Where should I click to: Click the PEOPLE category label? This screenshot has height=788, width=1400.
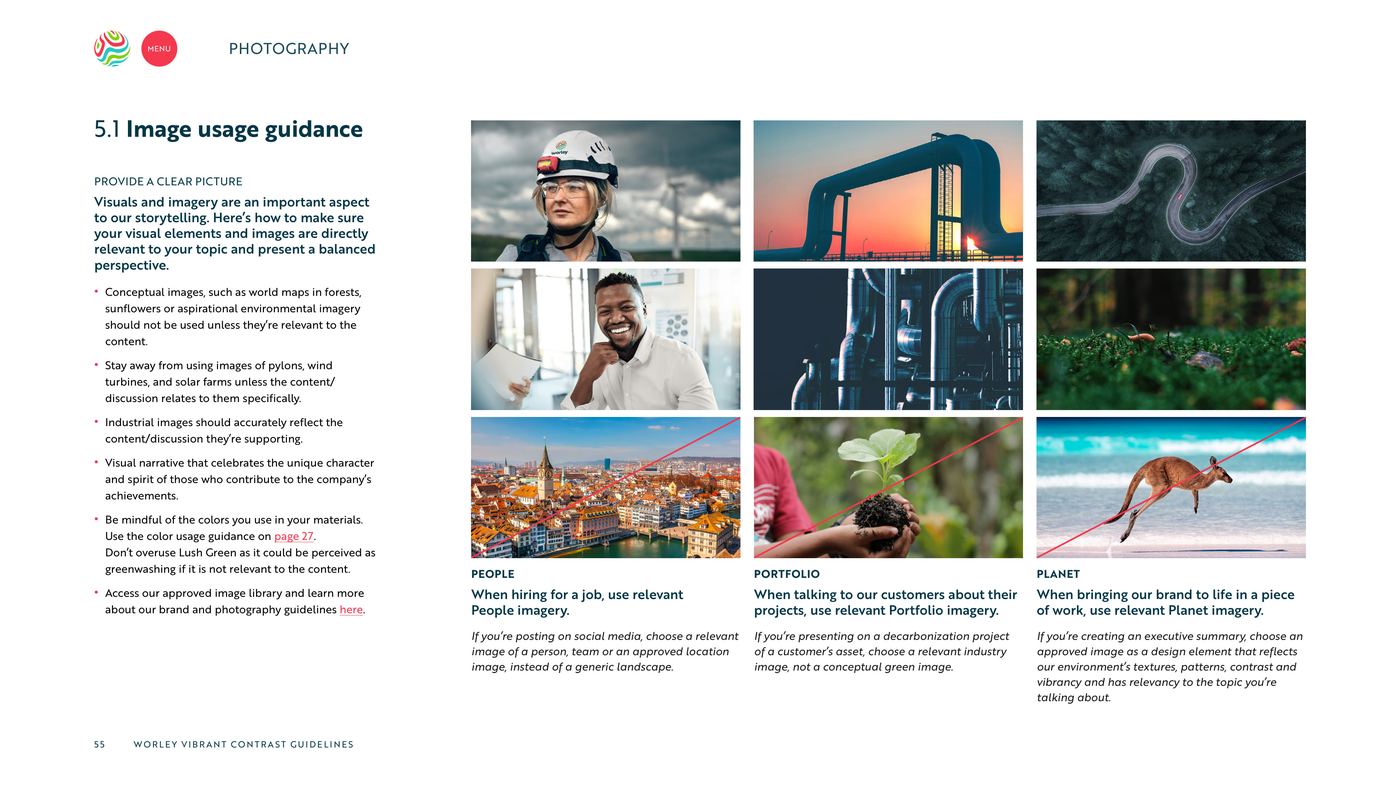[x=493, y=574]
